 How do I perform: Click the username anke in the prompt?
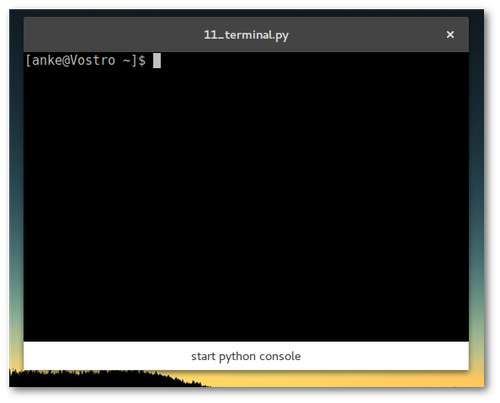[x=47, y=60]
